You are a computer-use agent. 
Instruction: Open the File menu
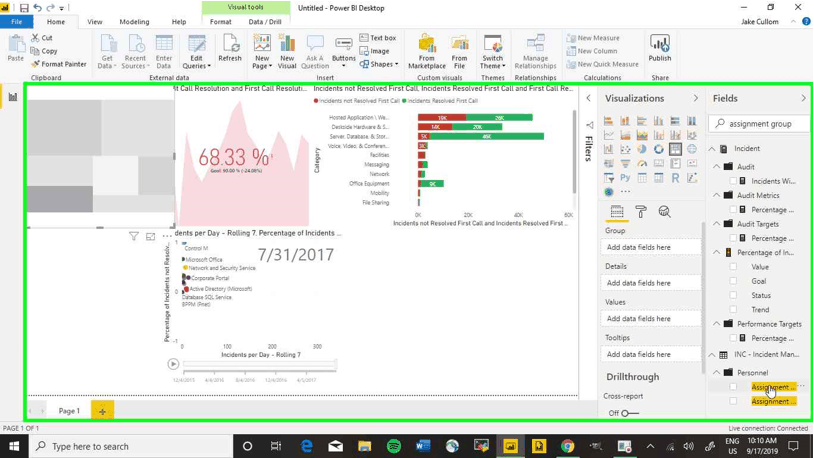(17, 22)
